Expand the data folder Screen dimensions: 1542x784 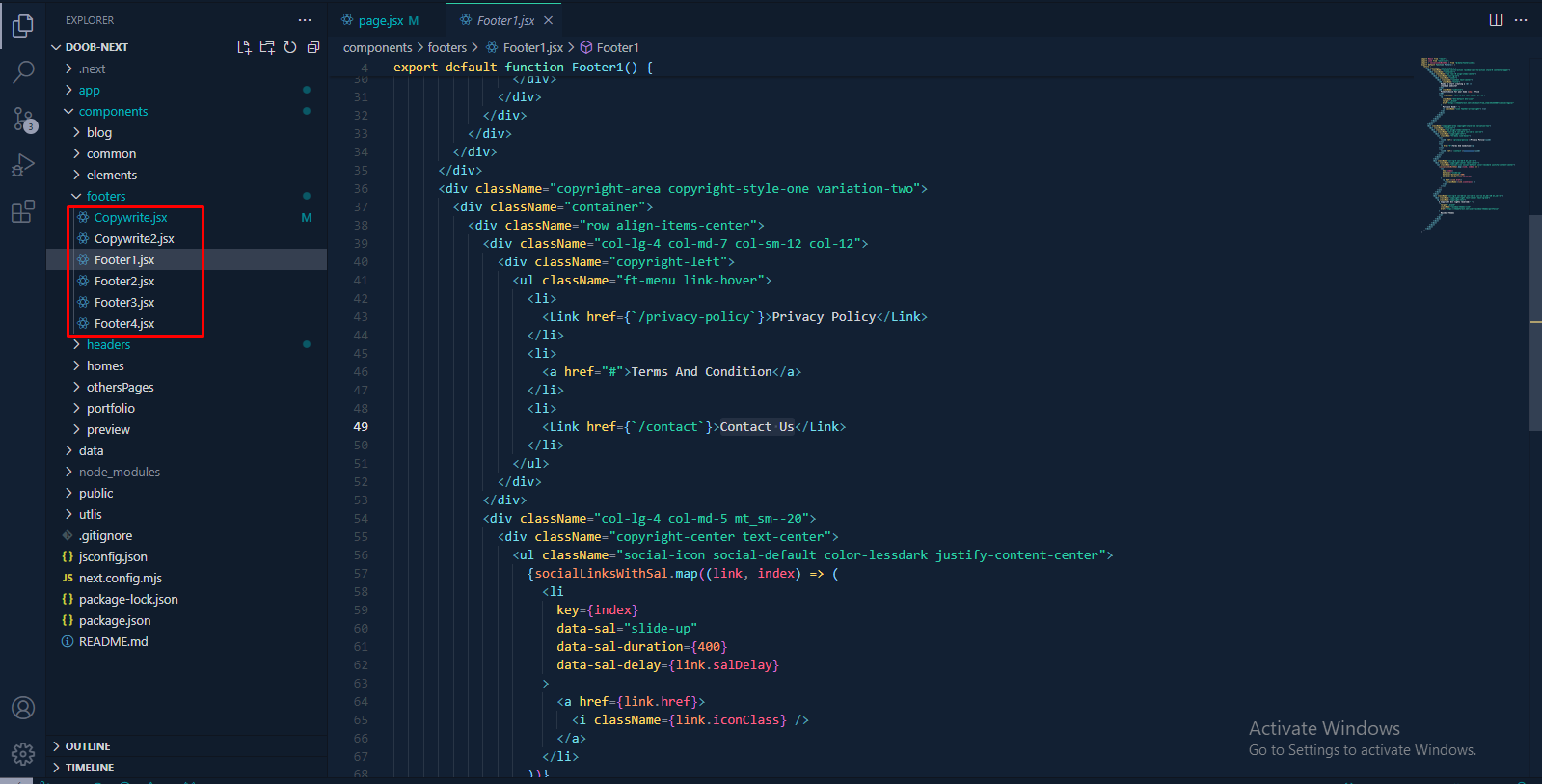click(x=186, y=450)
